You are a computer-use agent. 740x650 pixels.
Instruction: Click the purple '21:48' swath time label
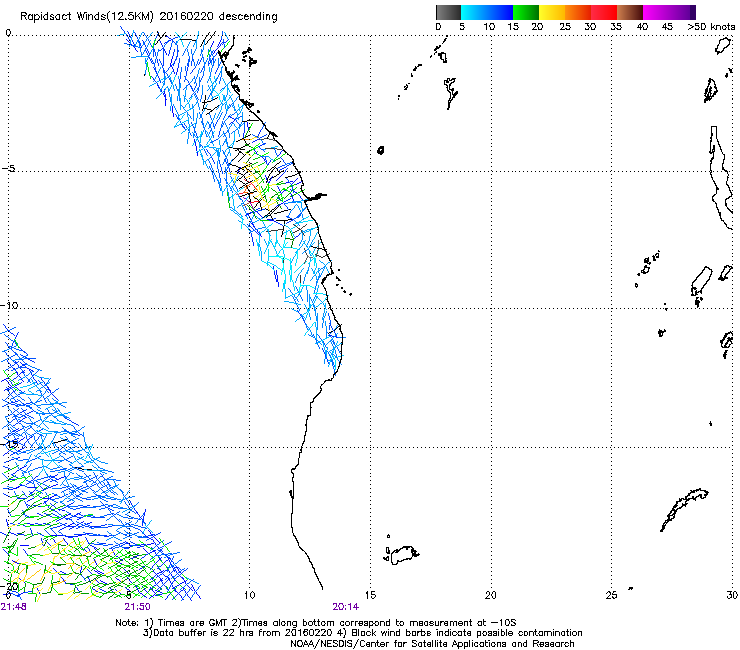coord(14,607)
